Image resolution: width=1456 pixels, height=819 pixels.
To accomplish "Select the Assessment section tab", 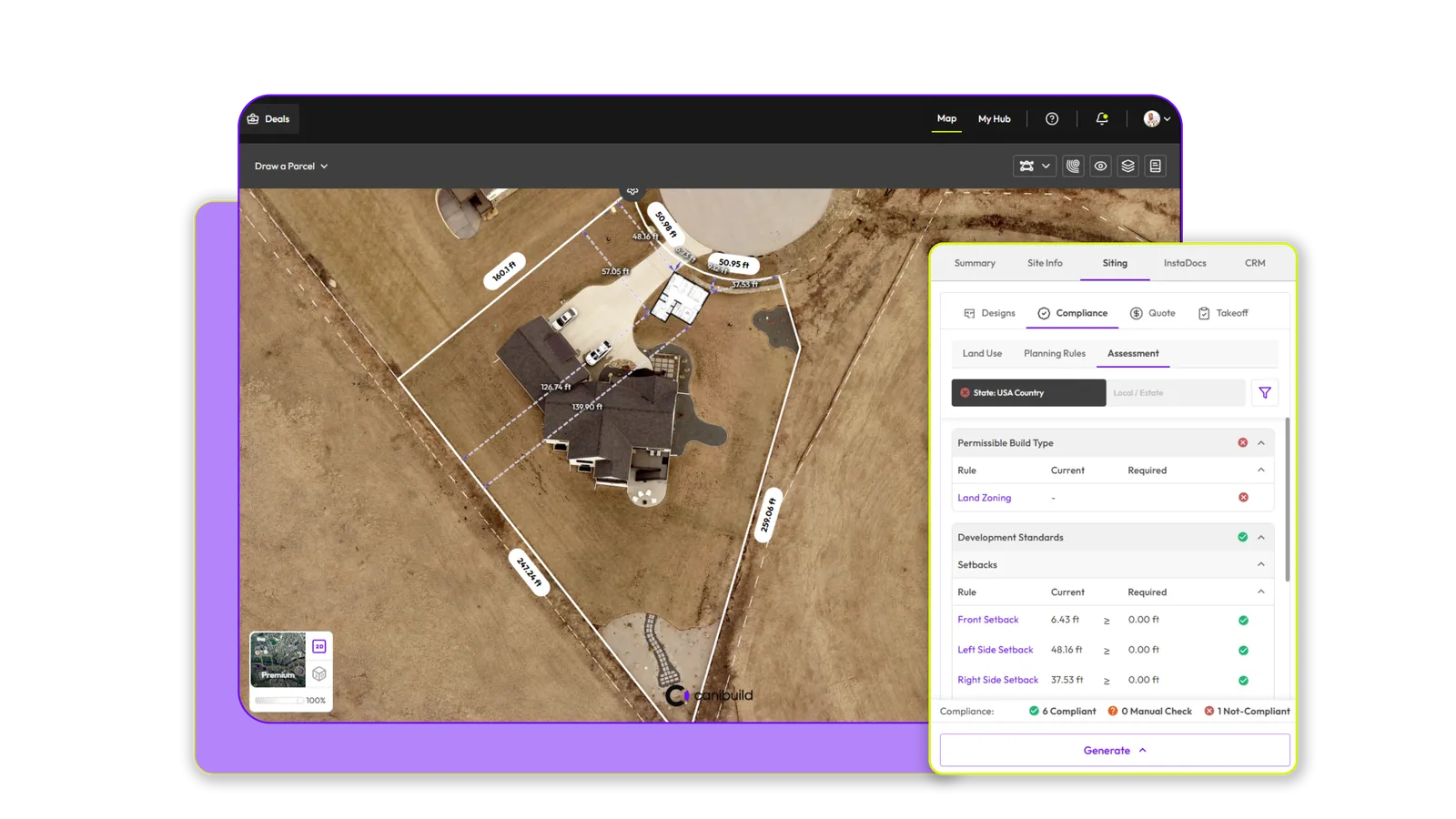I will (1133, 353).
